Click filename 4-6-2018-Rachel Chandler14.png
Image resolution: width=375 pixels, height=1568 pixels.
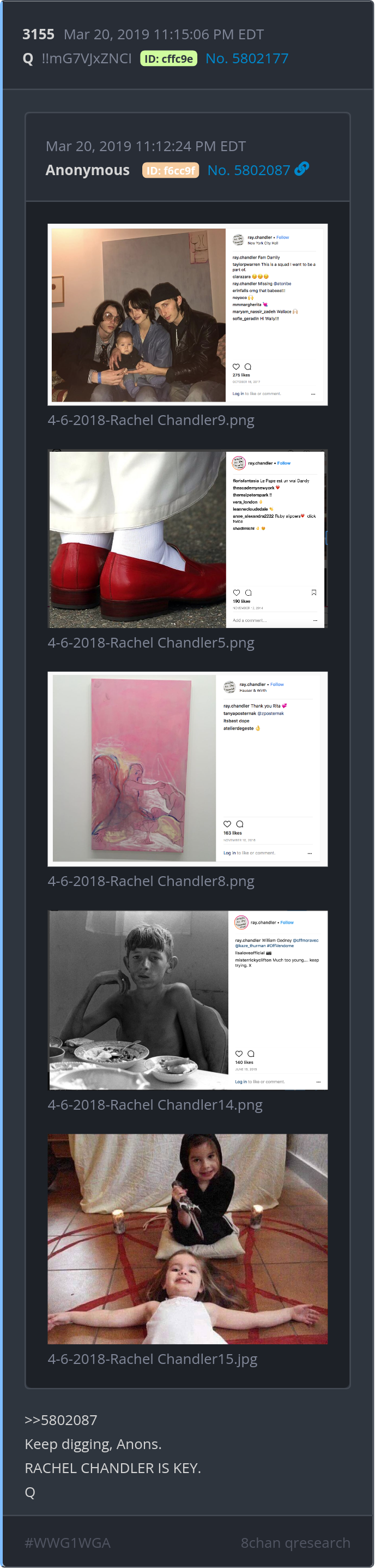pyautogui.click(x=155, y=1104)
